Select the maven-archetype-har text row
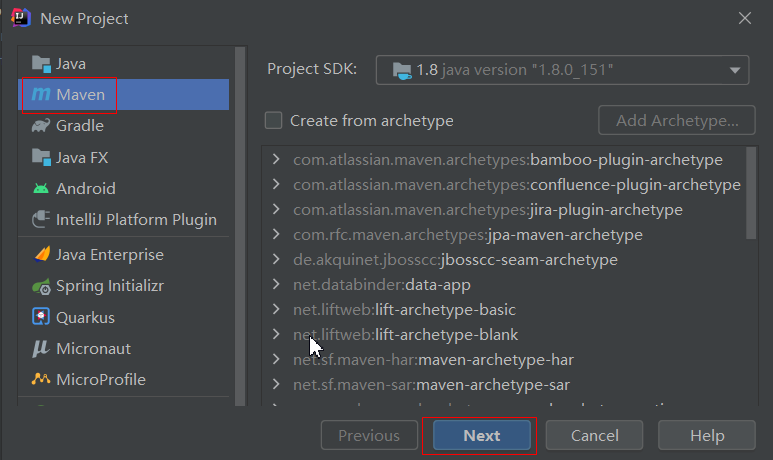 tap(434, 360)
